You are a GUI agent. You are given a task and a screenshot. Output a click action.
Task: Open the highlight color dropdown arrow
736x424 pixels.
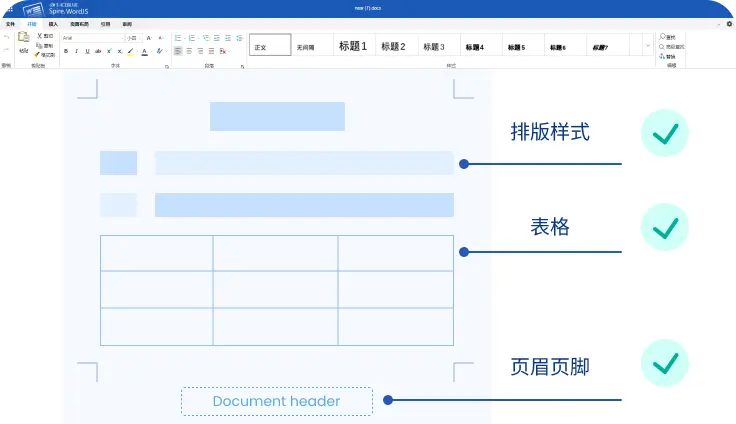click(x=137, y=52)
